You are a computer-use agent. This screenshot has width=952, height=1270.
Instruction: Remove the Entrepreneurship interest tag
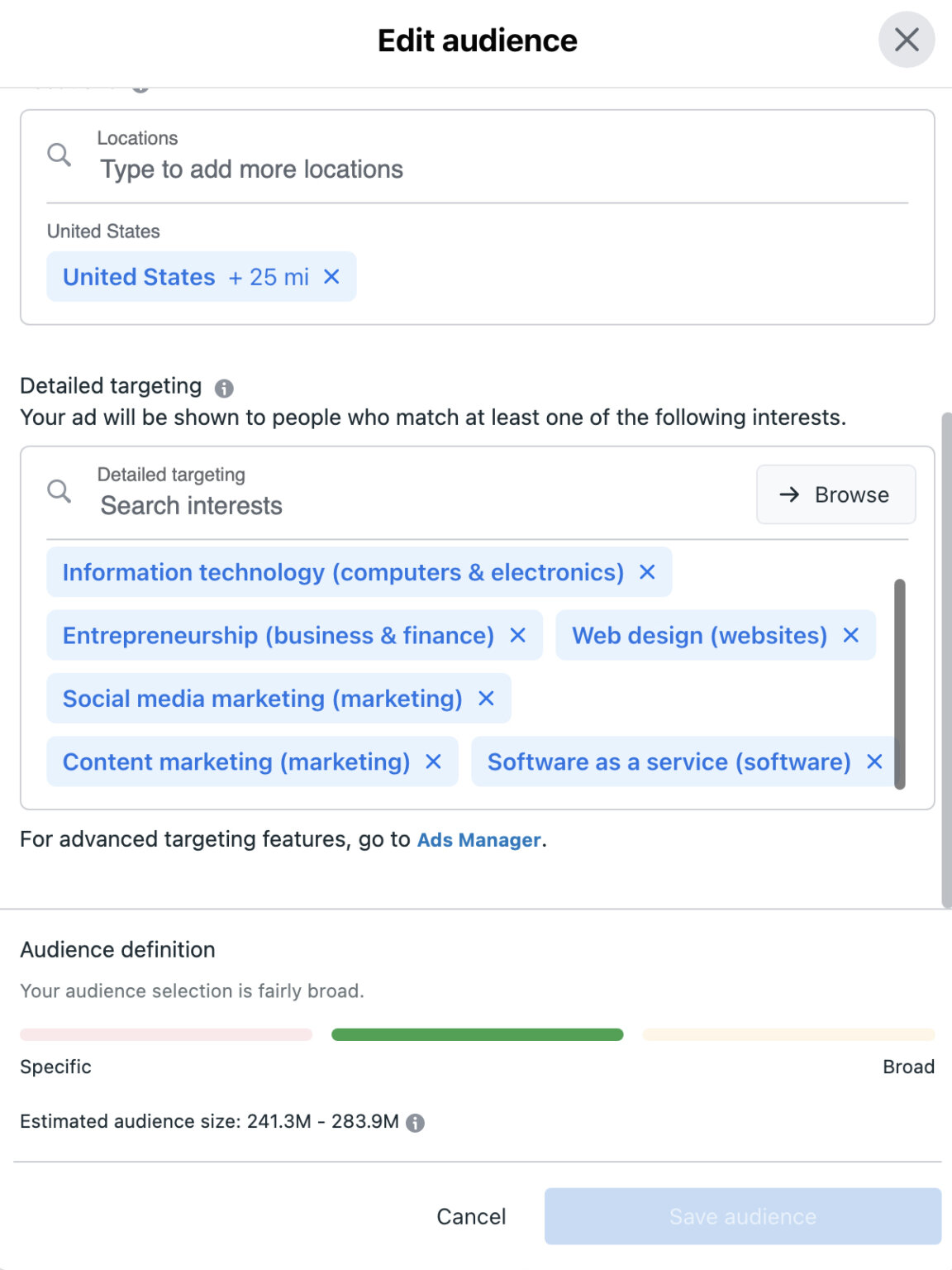(x=518, y=635)
